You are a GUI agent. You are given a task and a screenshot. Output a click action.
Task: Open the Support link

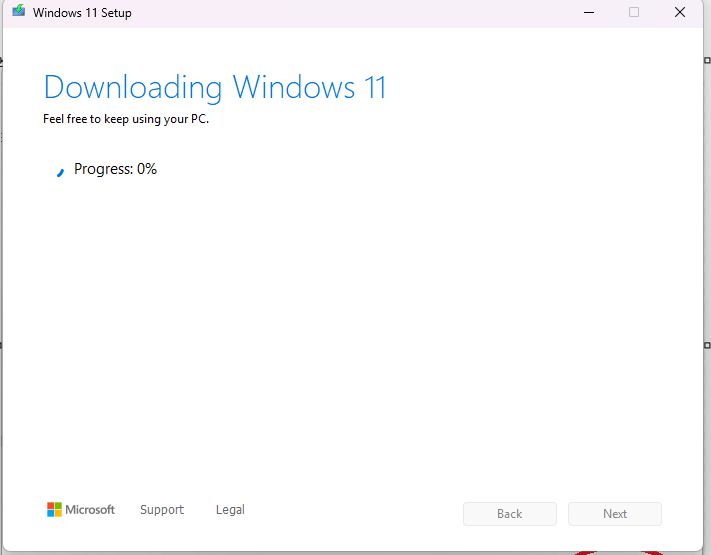161,510
